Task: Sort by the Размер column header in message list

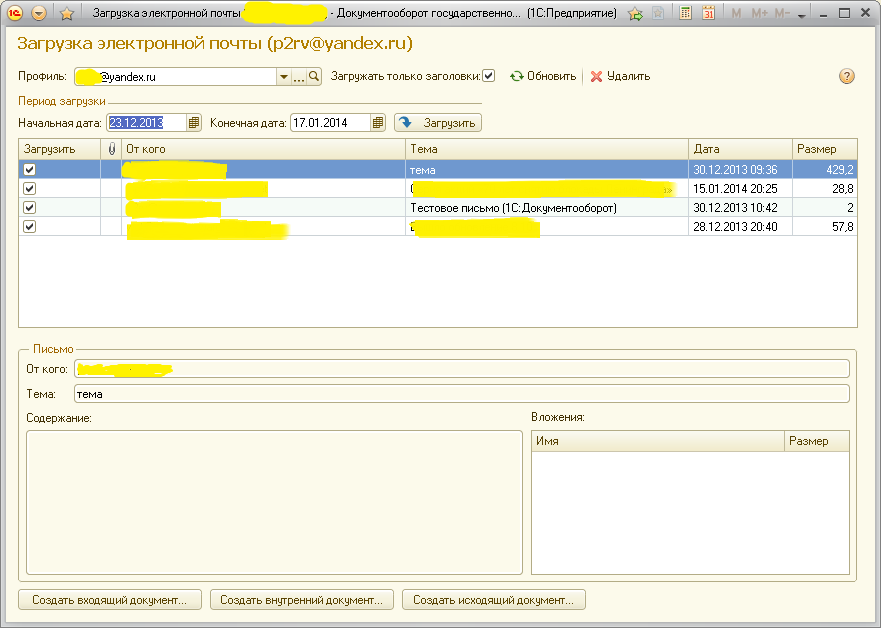Action: pos(825,149)
